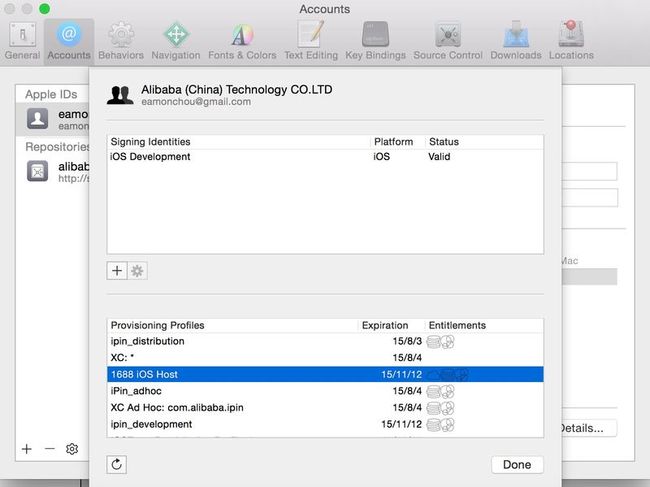Click the Alibaba team group icon

[120, 95]
